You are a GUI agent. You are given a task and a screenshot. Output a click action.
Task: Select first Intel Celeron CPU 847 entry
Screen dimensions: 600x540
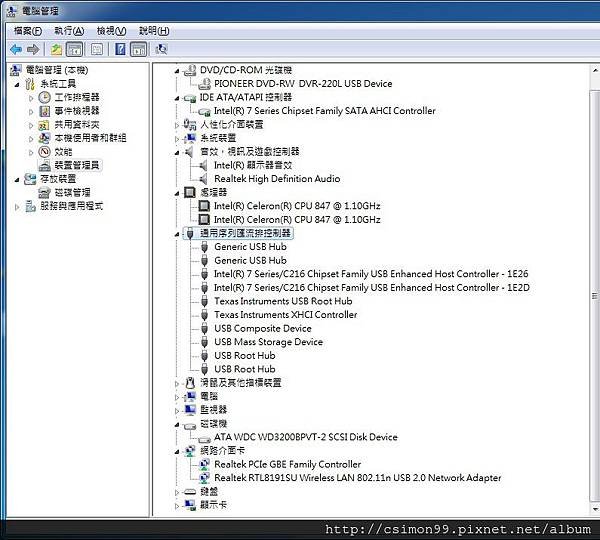pos(297,206)
